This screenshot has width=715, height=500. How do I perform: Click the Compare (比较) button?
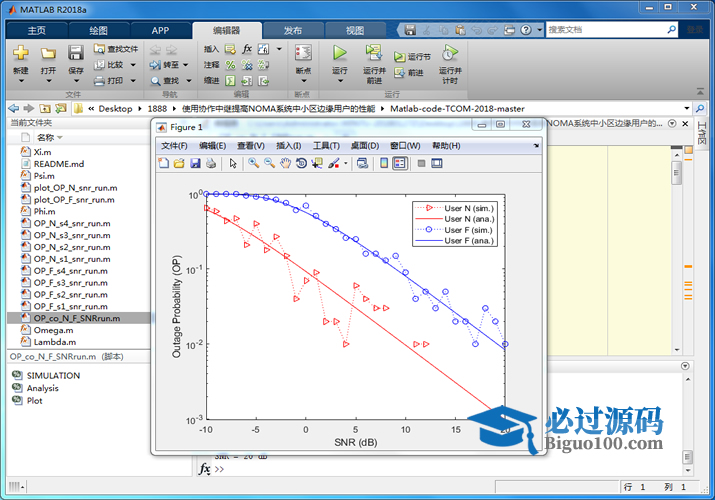coord(109,65)
